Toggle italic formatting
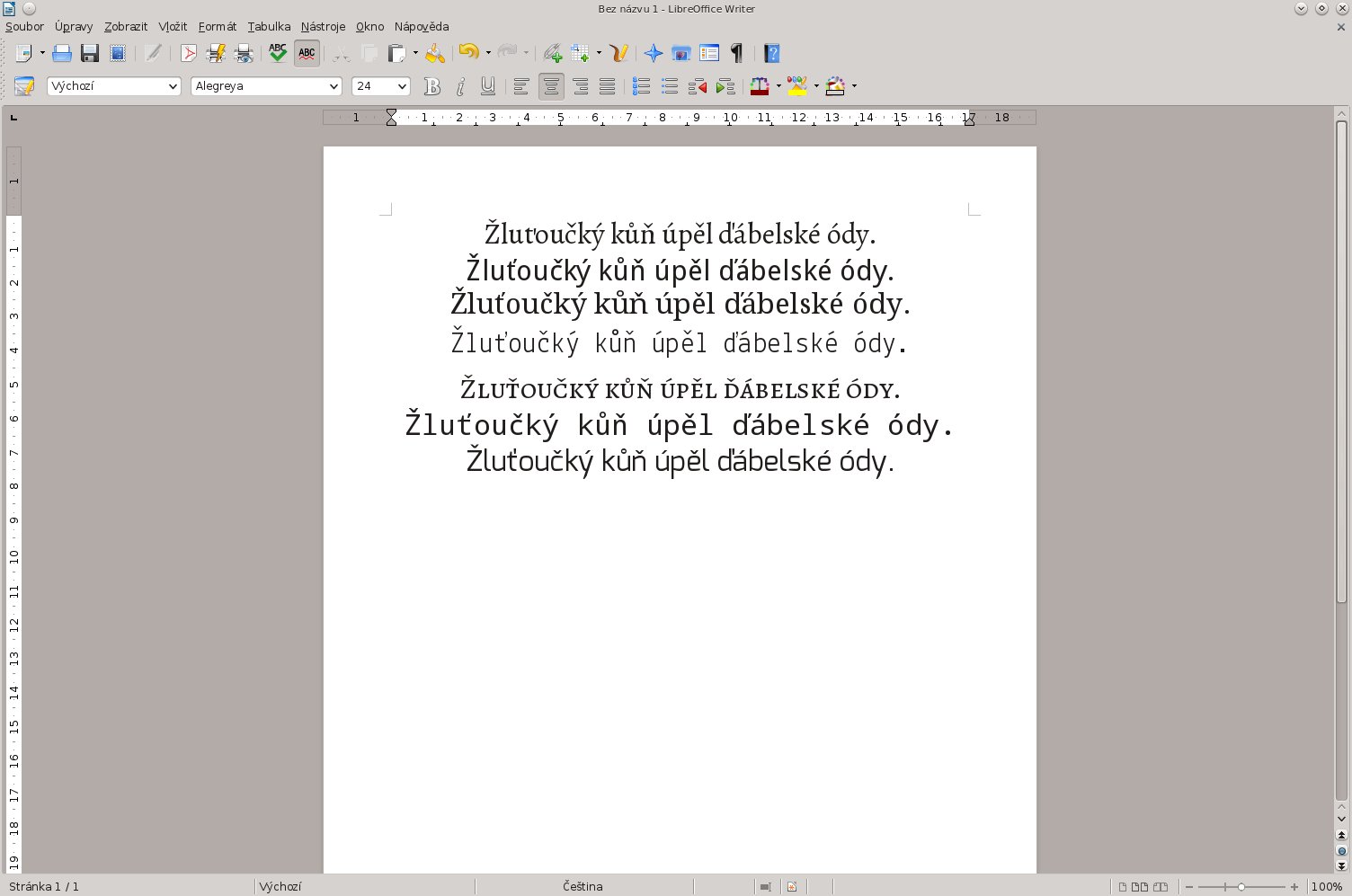 [460, 86]
